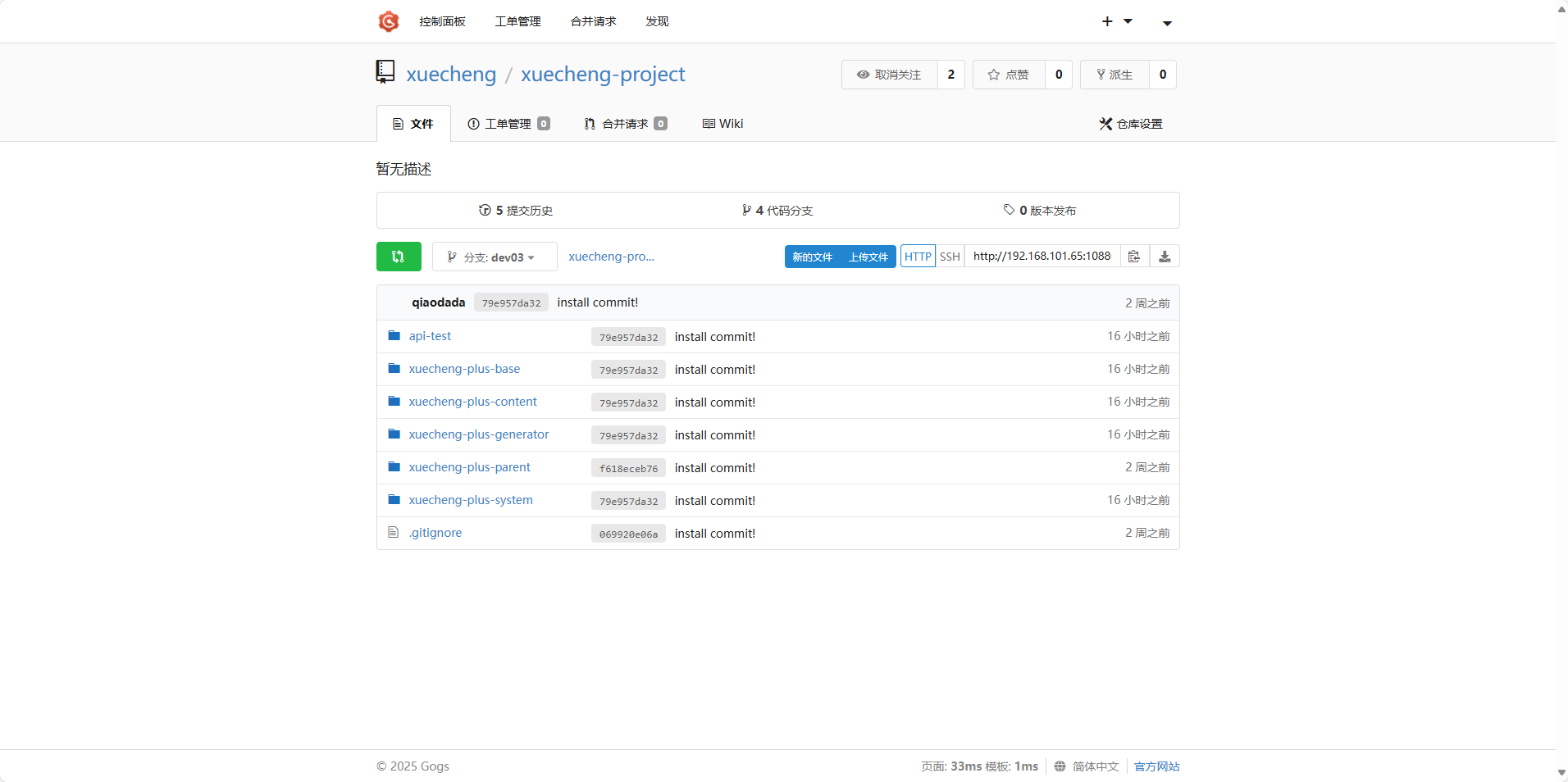Select HTTP clone protocol
Viewport: 1568px width, 782px height.
[918, 257]
